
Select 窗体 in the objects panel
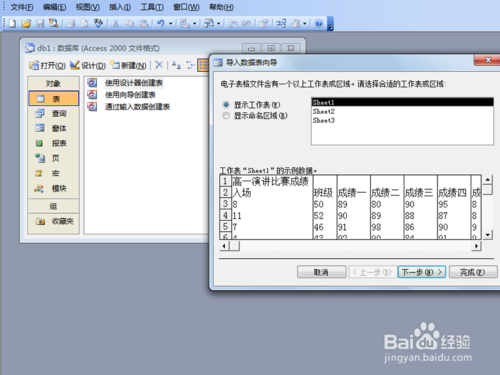coord(54,128)
